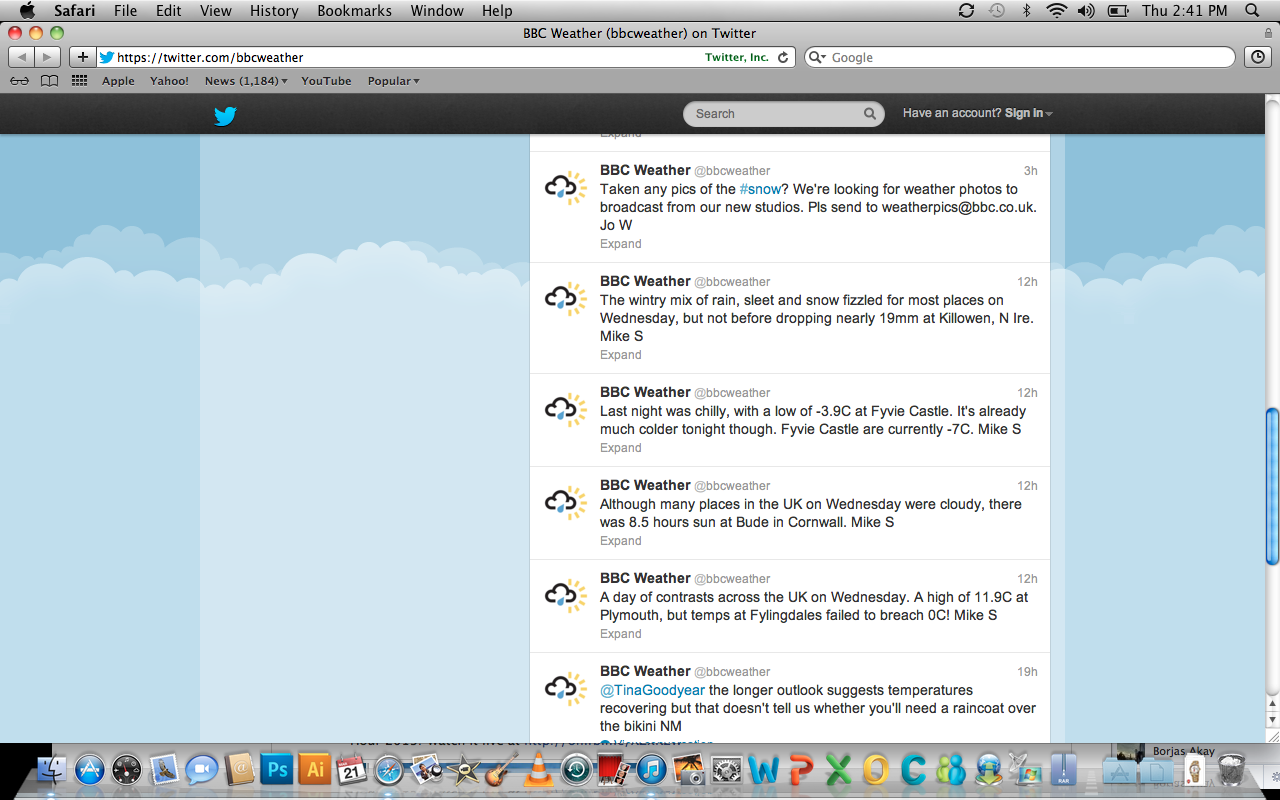
Task: Expand the Popular bookmarks dropdown
Action: [x=393, y=81]
